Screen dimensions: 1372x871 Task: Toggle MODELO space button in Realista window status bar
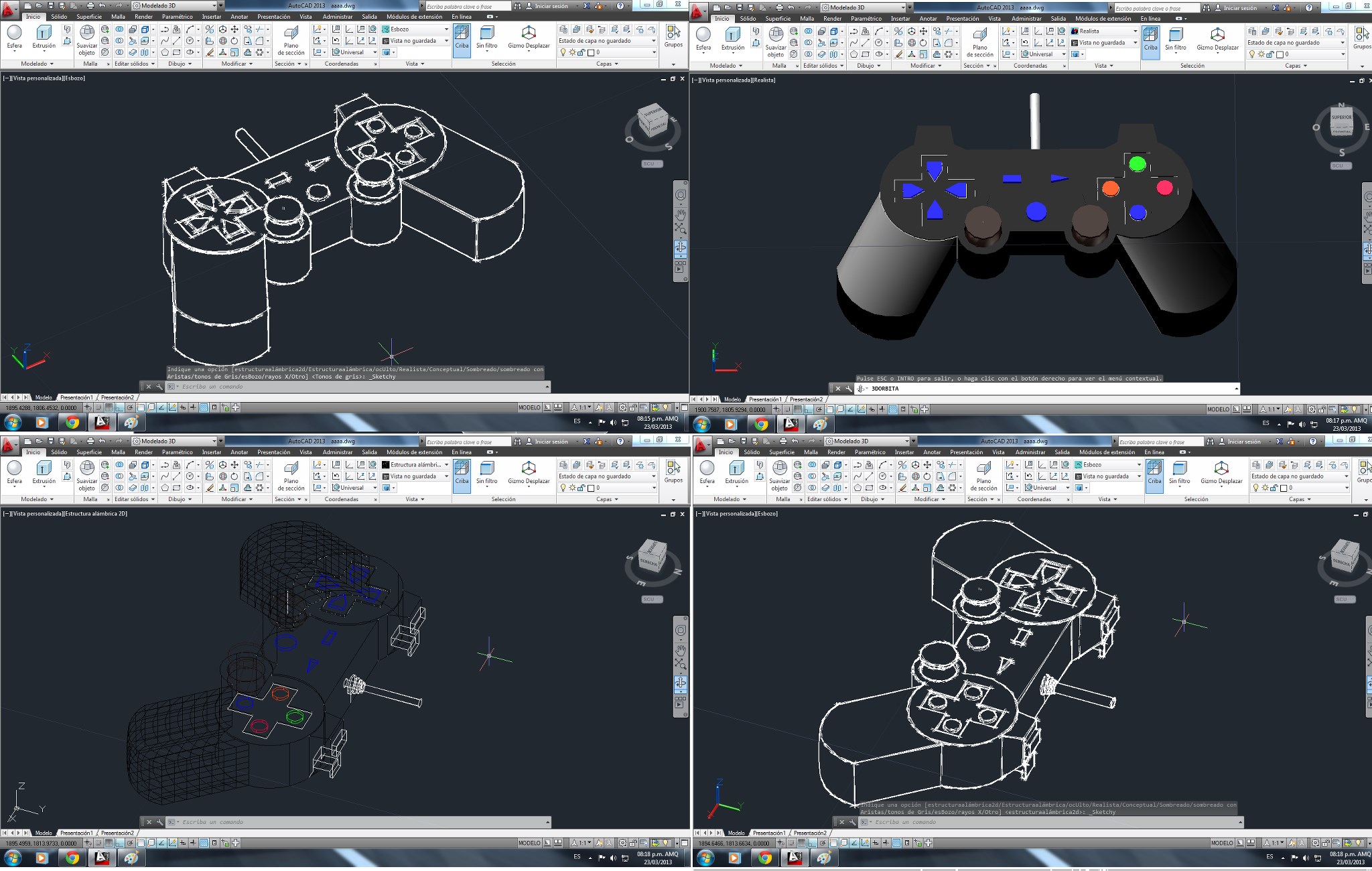coord(1218,409)
